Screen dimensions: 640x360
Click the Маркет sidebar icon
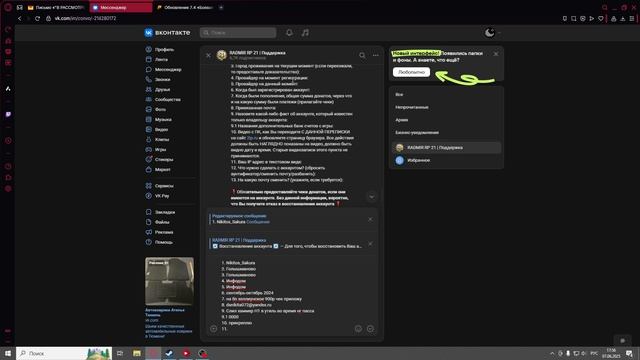149,169
